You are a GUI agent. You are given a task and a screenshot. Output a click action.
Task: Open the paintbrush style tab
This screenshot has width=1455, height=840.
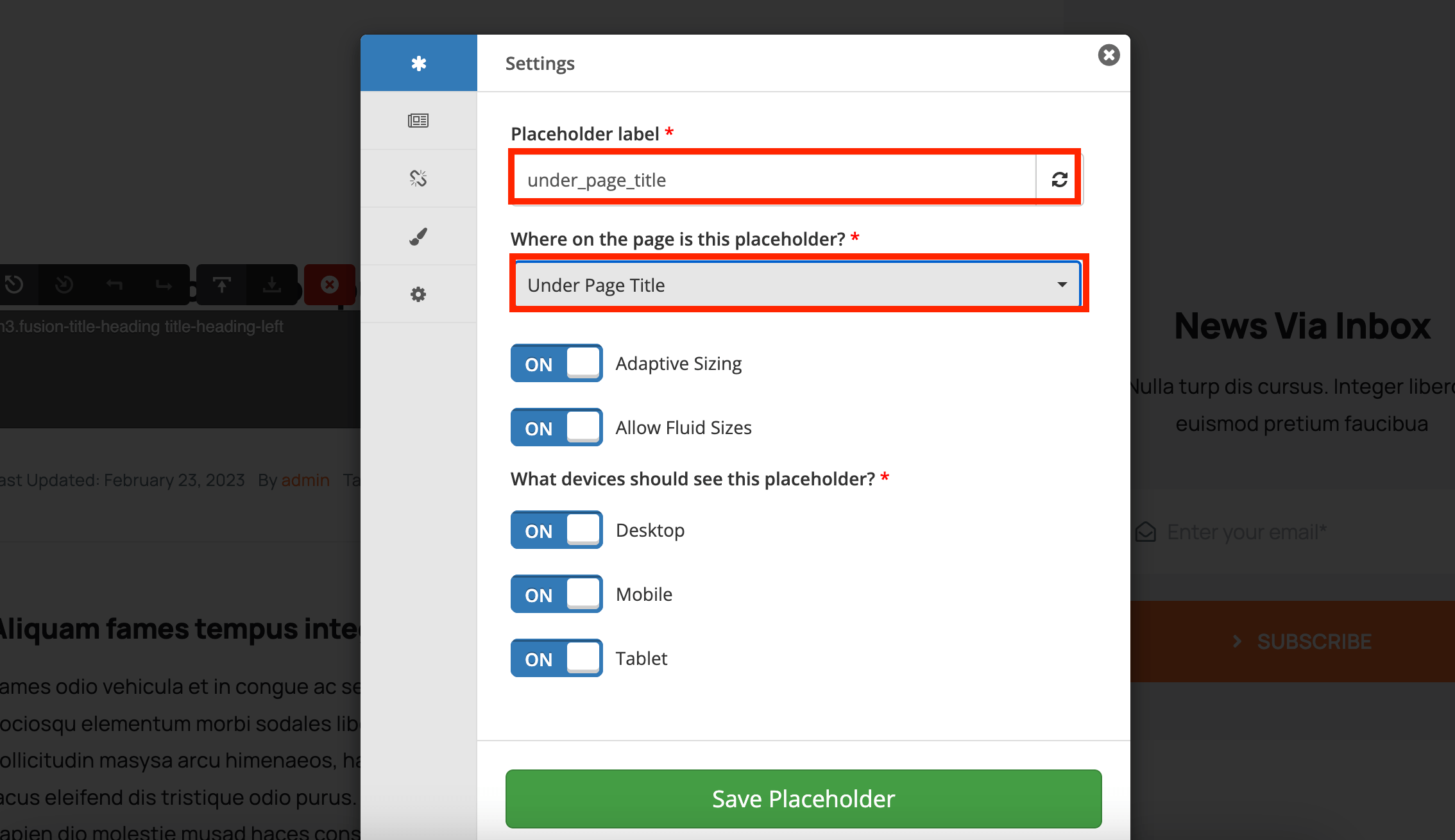418,237
